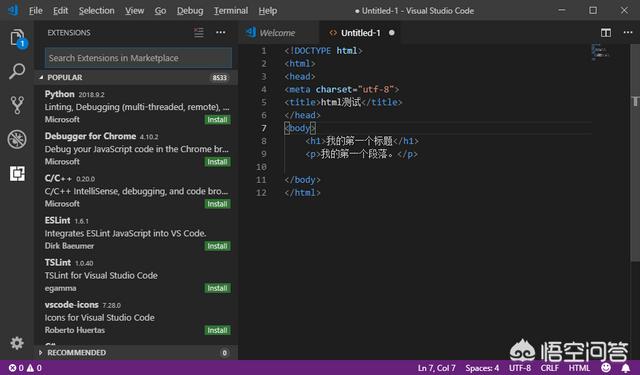Open the Help menu
This screenshot has height=375, width=640.
[x=268, y=11]
